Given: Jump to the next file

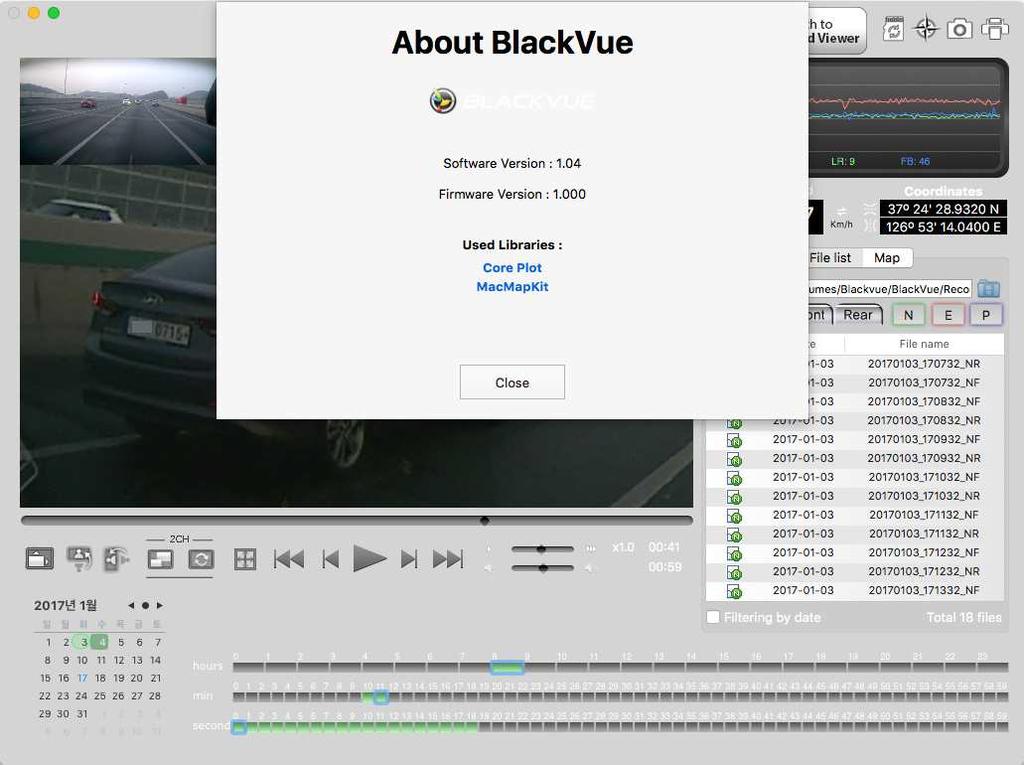Looking at the screenshot, I should click(448, 559).
